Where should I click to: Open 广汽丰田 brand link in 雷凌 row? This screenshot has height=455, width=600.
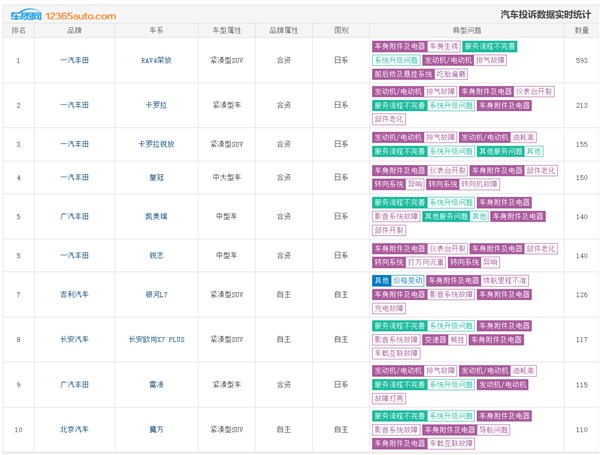click(74, 385)
